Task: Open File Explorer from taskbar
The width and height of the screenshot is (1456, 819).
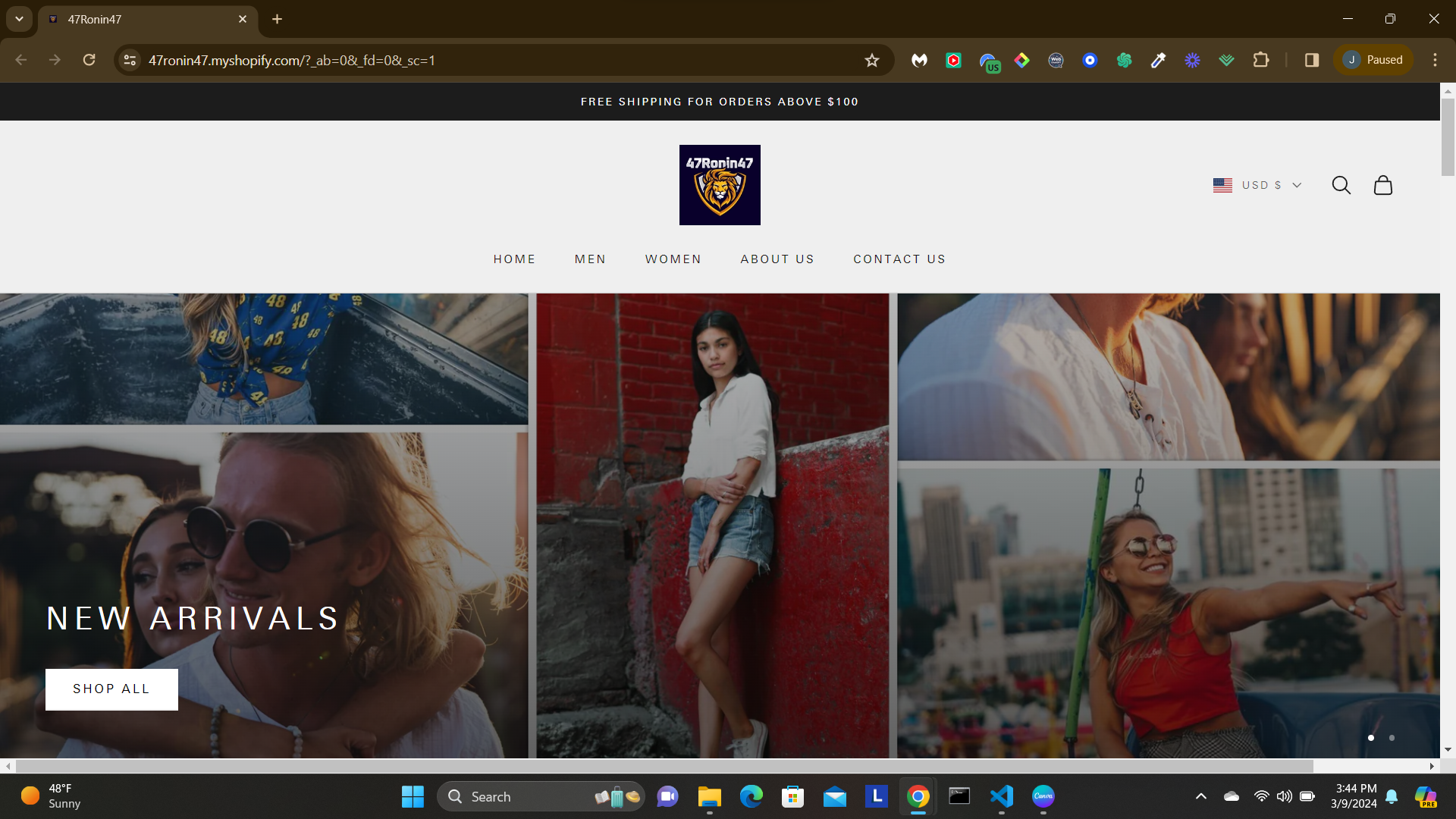Action: coord(709,797)
